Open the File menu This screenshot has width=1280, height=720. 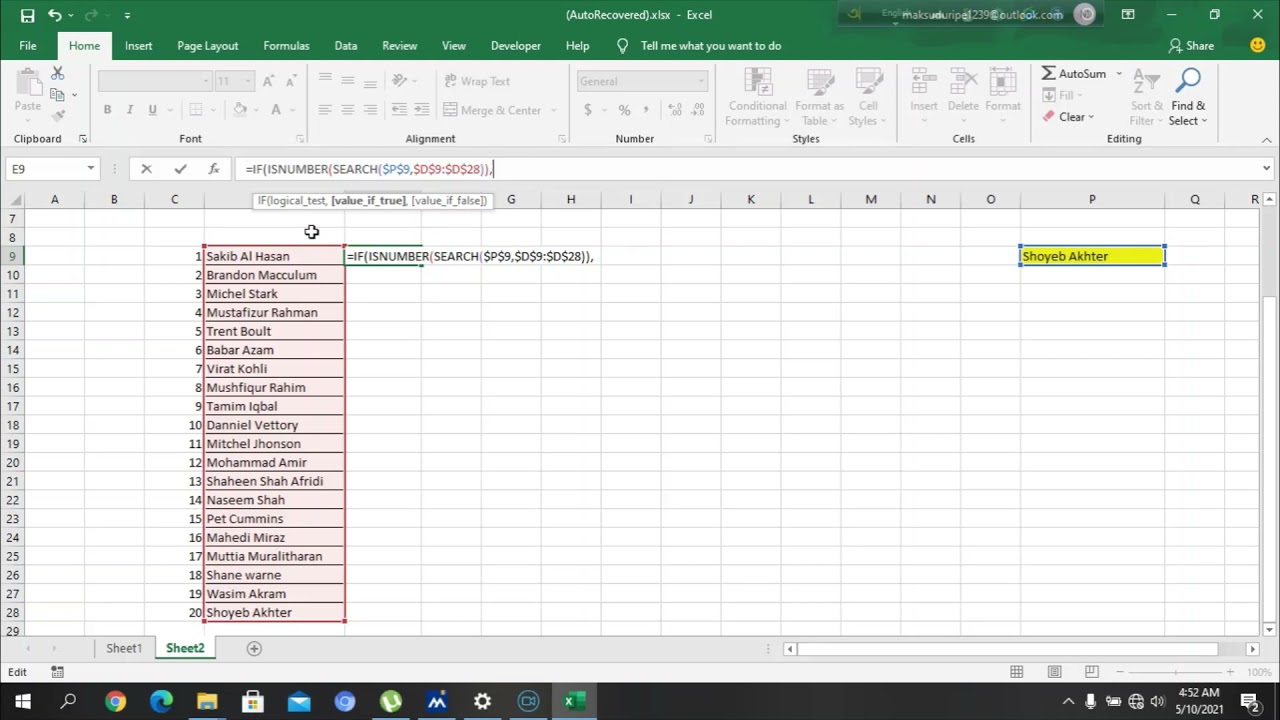28,46
